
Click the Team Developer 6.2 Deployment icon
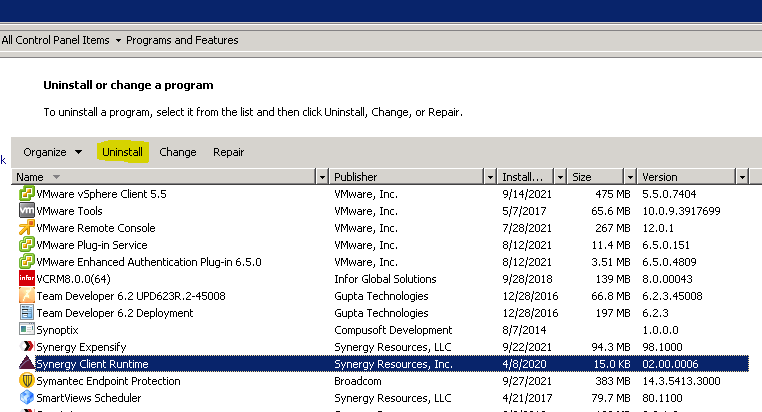tap(27, 313)
